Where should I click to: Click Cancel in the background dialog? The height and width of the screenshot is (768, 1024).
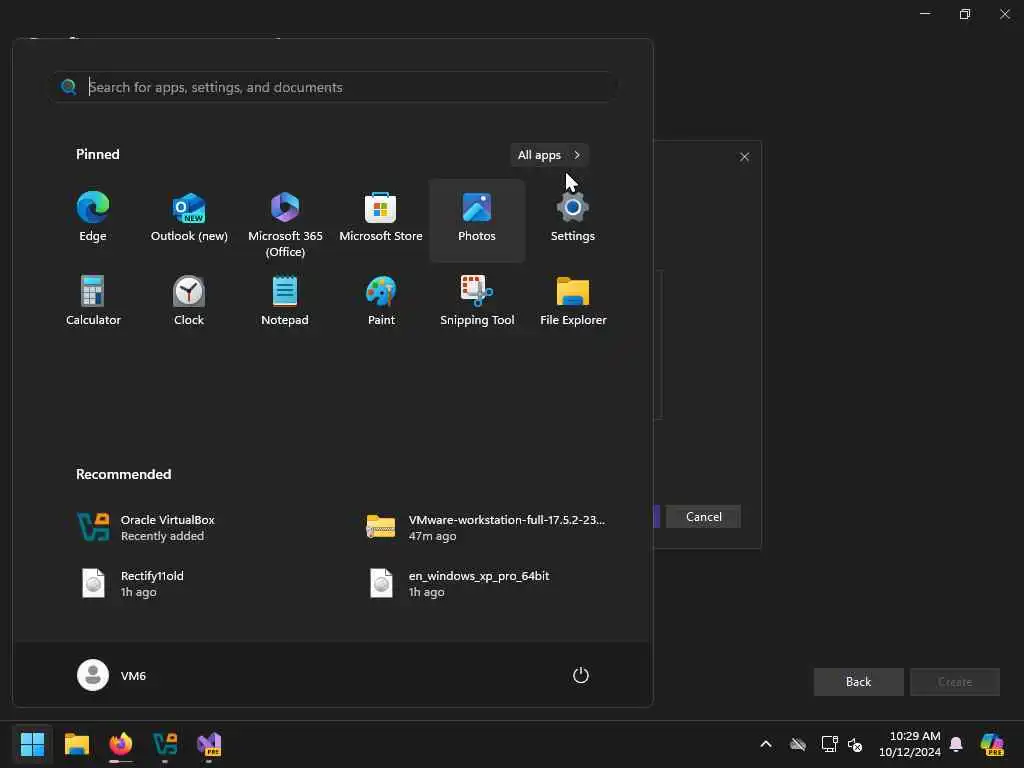703,517
